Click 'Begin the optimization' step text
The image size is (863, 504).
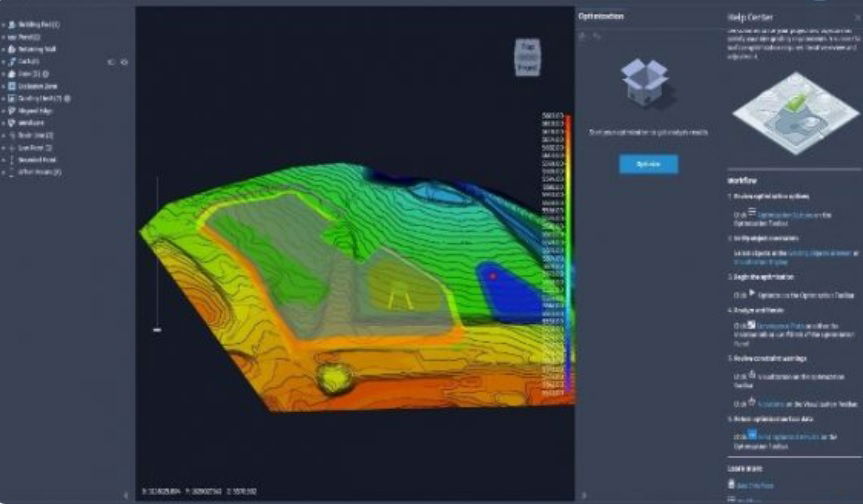click(763, 277)
